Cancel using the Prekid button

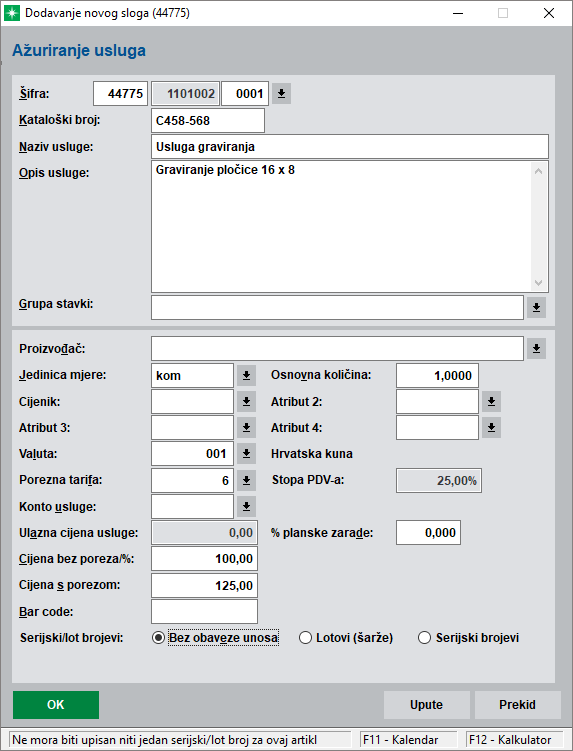(517, 705)
